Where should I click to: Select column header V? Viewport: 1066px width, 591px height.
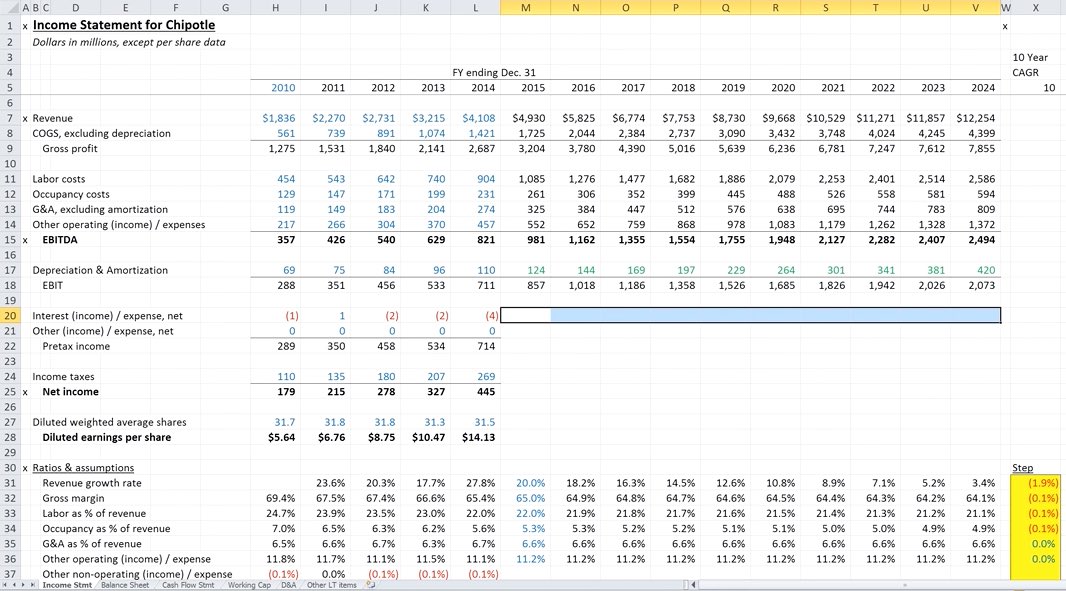(976, 7)
